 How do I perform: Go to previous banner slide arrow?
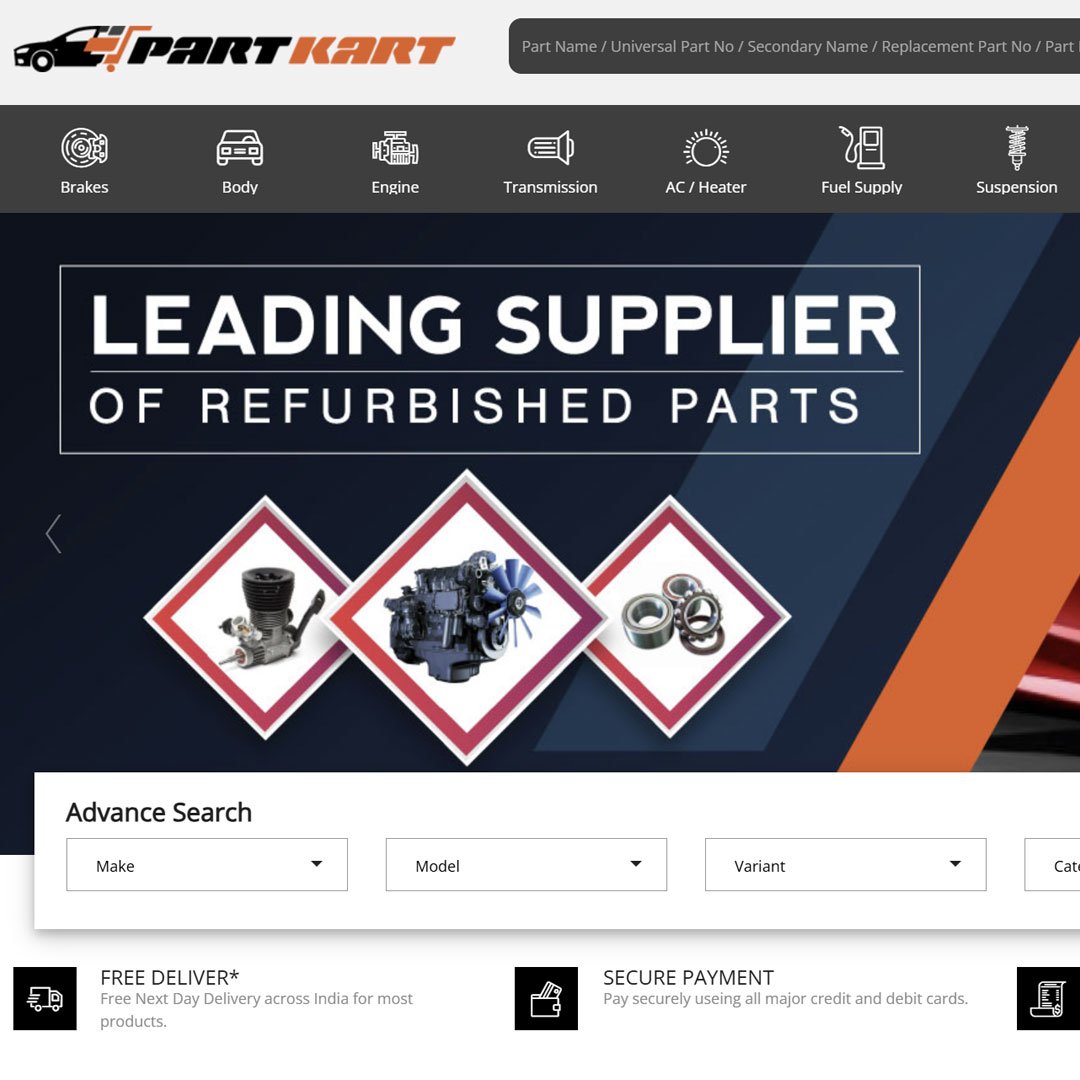(x=54, y=534)
